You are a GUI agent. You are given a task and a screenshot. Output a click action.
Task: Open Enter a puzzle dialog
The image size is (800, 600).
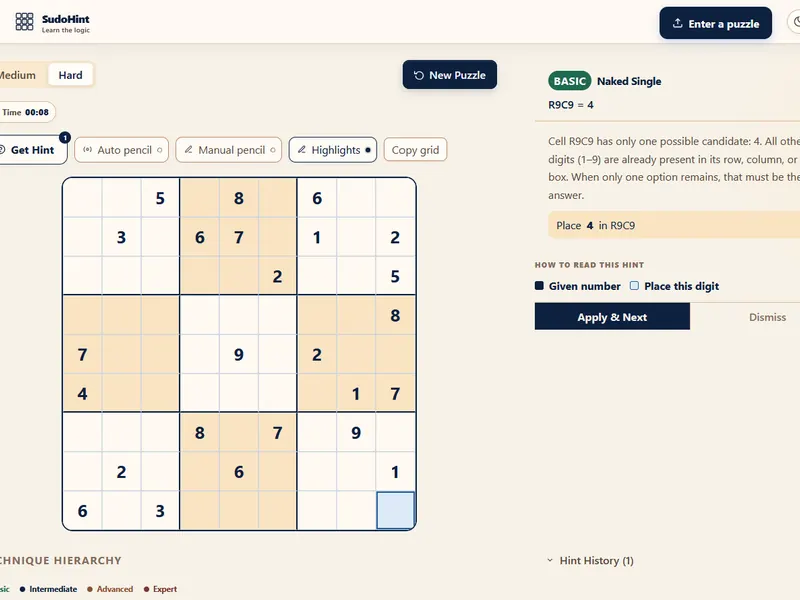(715, 23)
